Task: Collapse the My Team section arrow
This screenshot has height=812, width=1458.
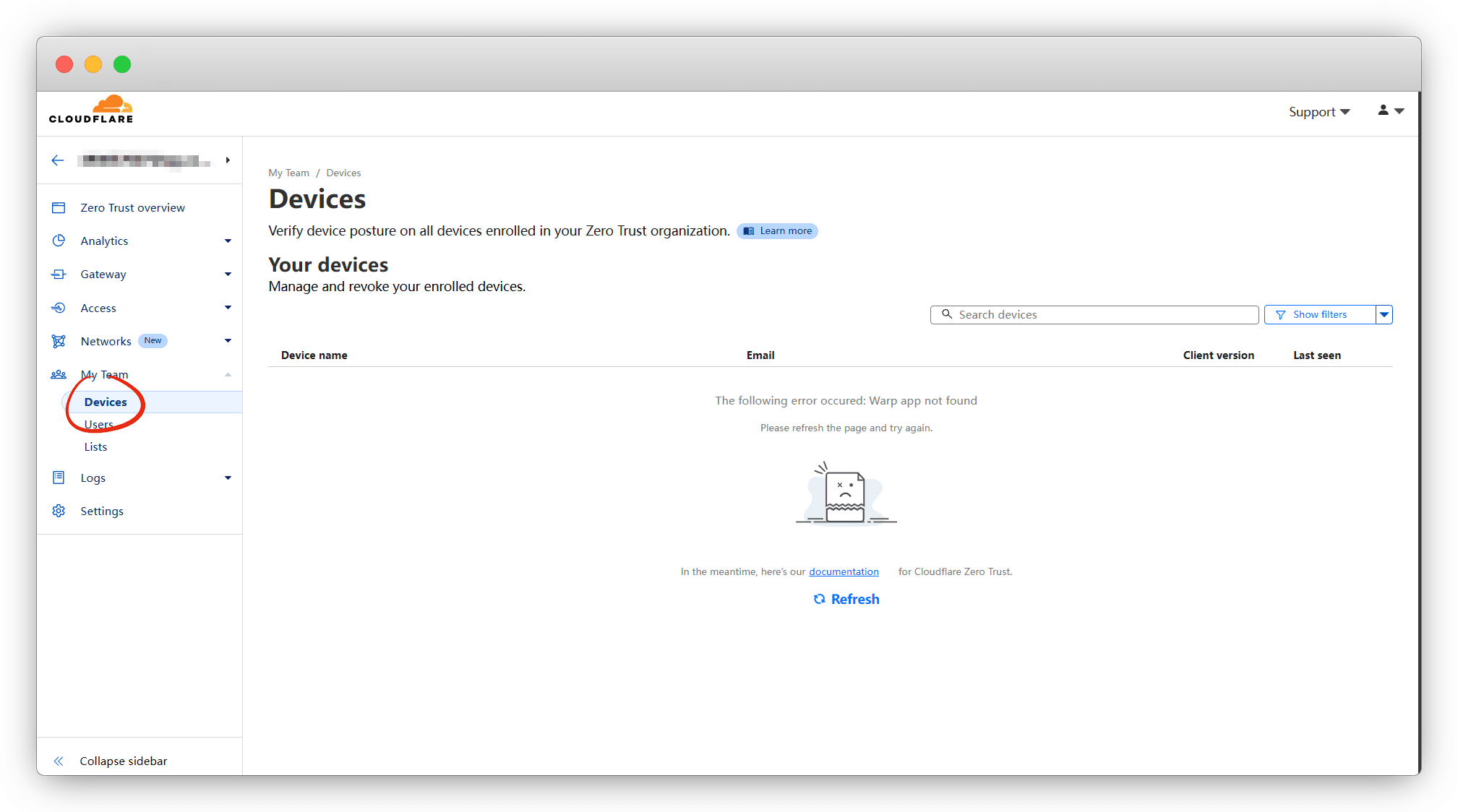Action: (228, 374)
